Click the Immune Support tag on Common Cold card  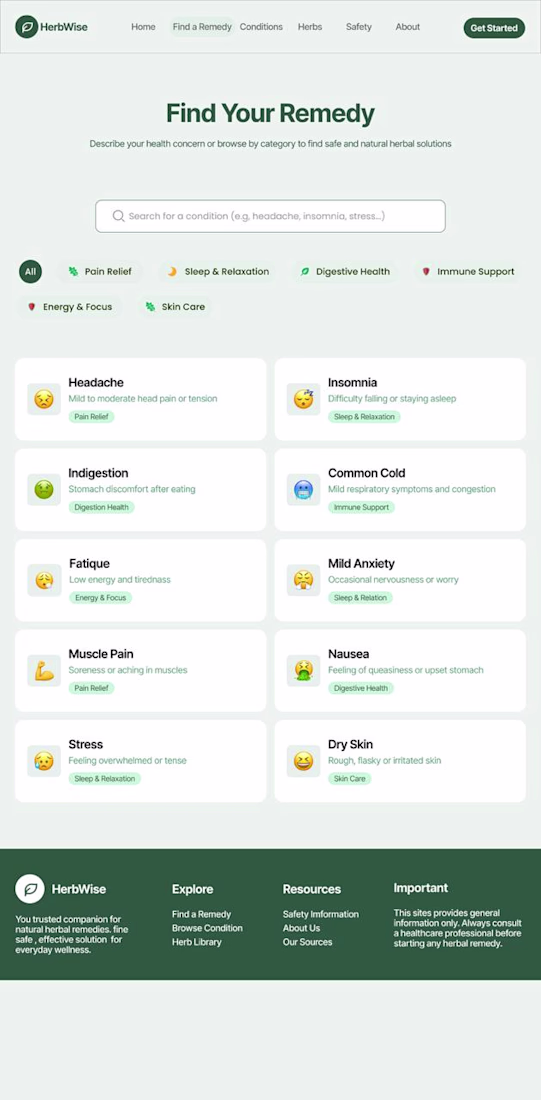click(x=361, y=507)
